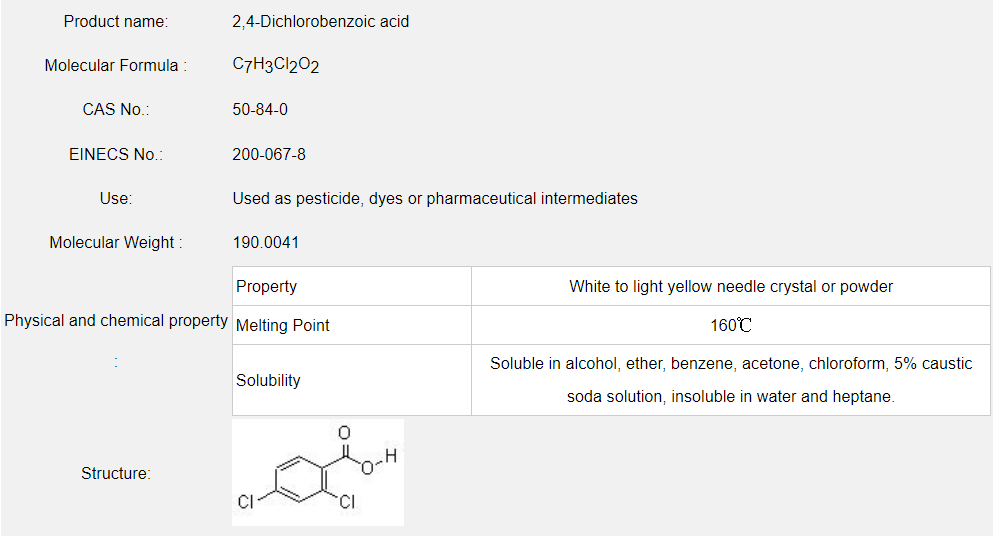Click the "Product name:" label
The height and width of the screenshot is (536, 993).
point(116,21)
